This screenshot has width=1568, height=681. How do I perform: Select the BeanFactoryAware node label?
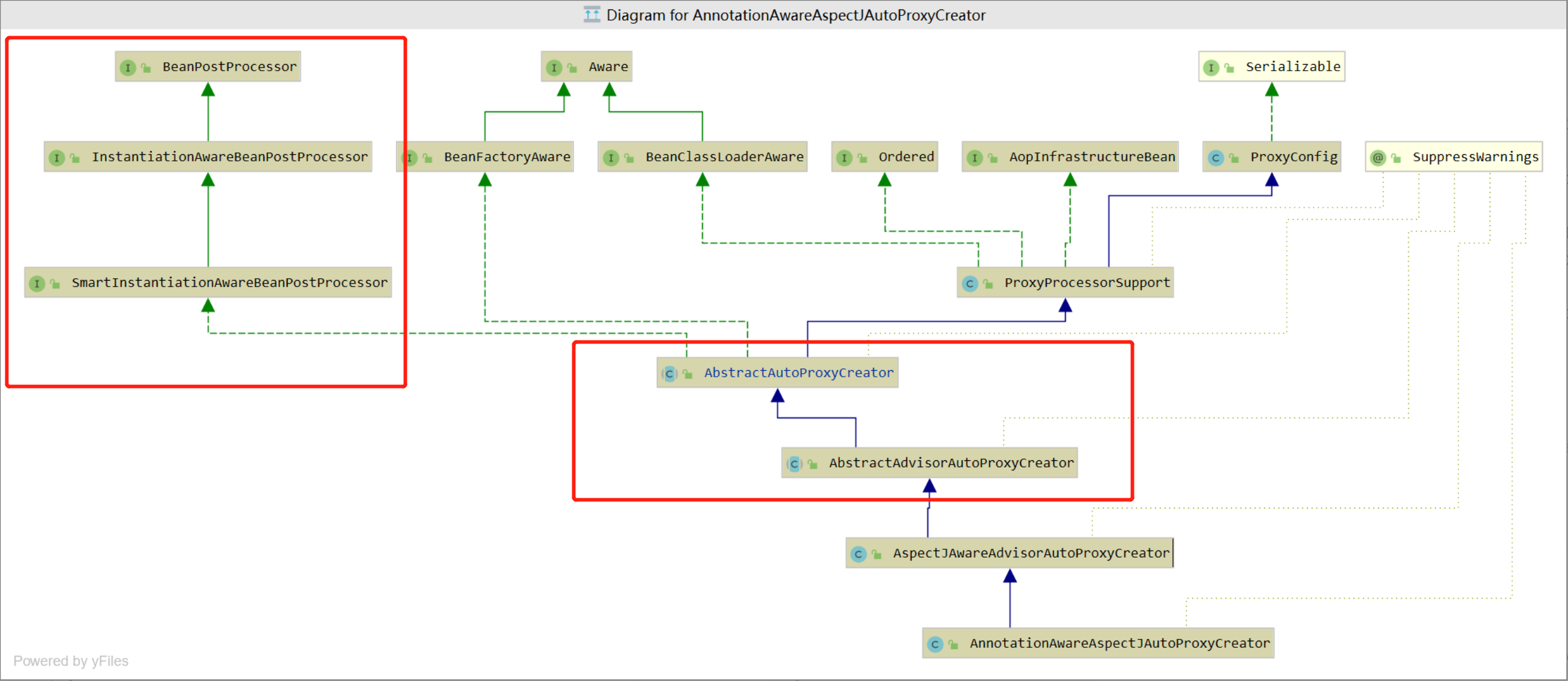click(x=507, y=157)
